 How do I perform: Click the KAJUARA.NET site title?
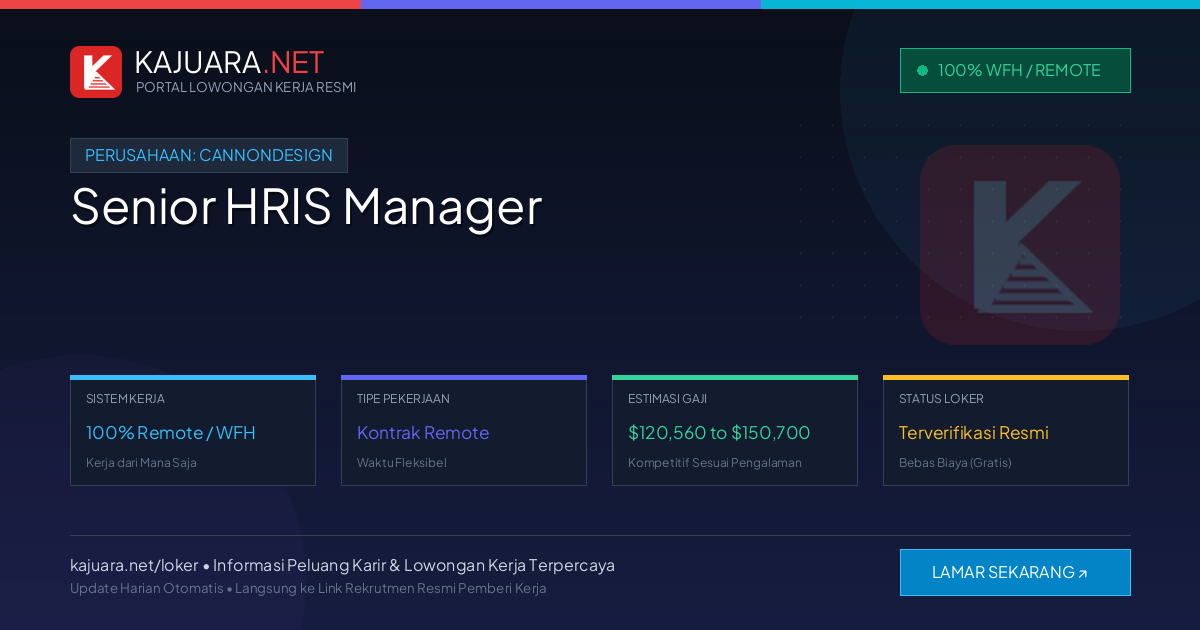point(229,62)
